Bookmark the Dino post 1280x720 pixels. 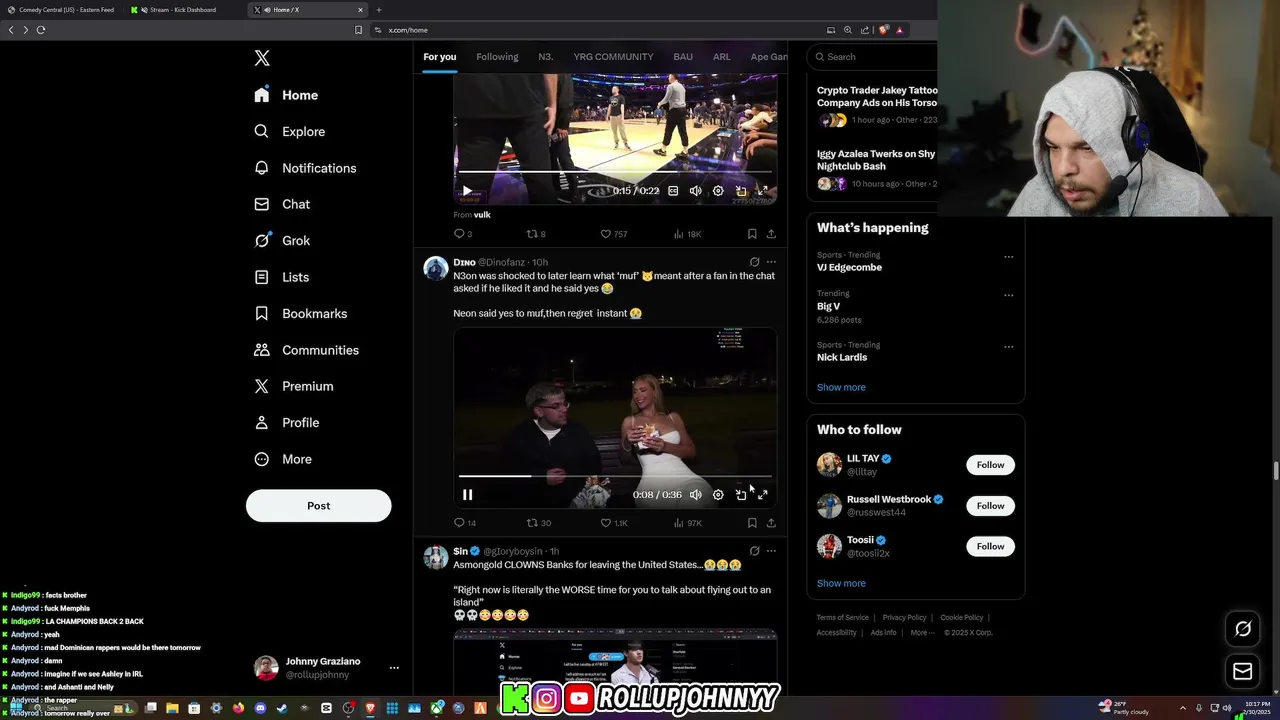click(752, 523)
